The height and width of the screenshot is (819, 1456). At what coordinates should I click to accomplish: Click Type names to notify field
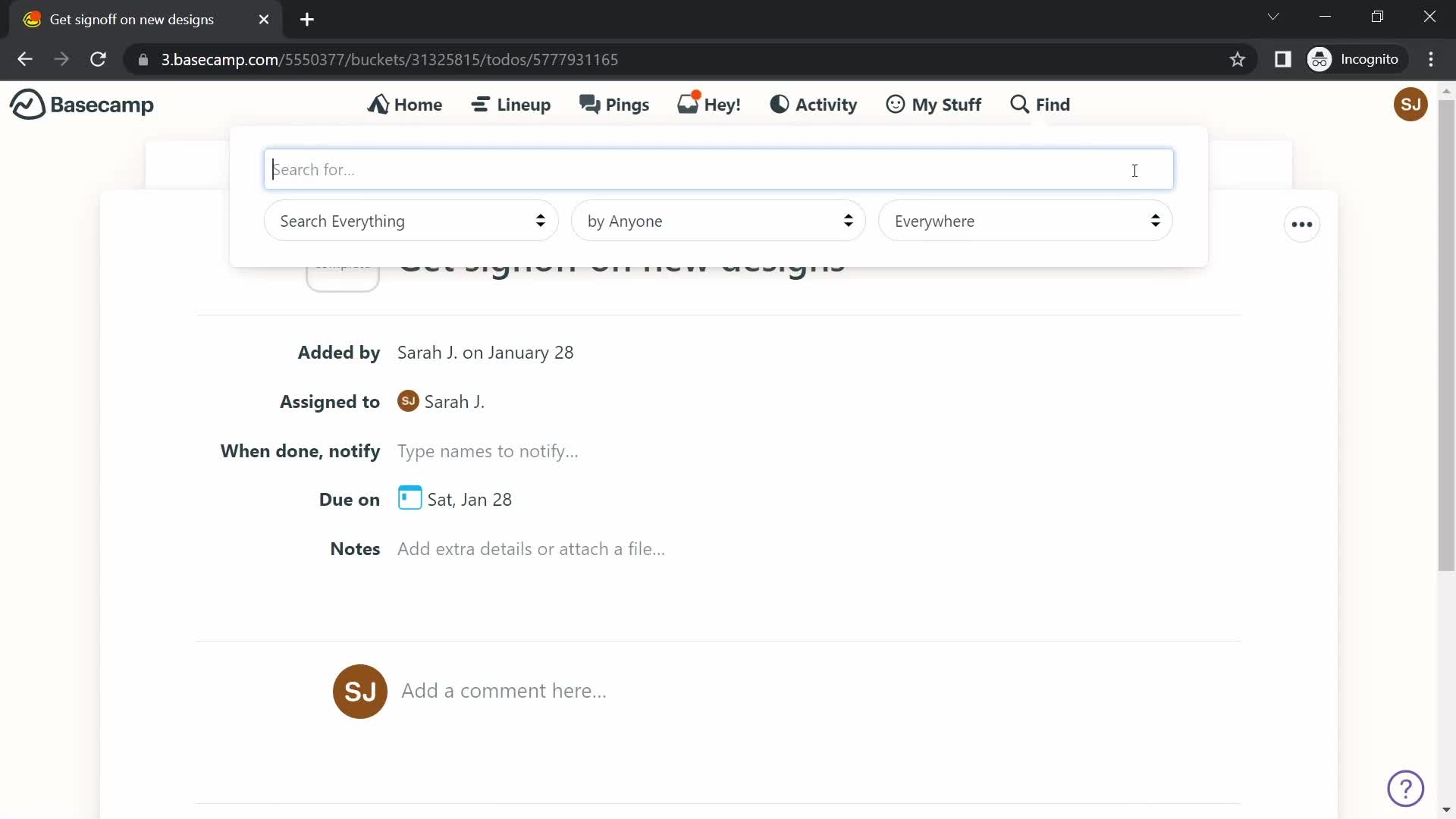pyautogui.click(x=487, y=451)
